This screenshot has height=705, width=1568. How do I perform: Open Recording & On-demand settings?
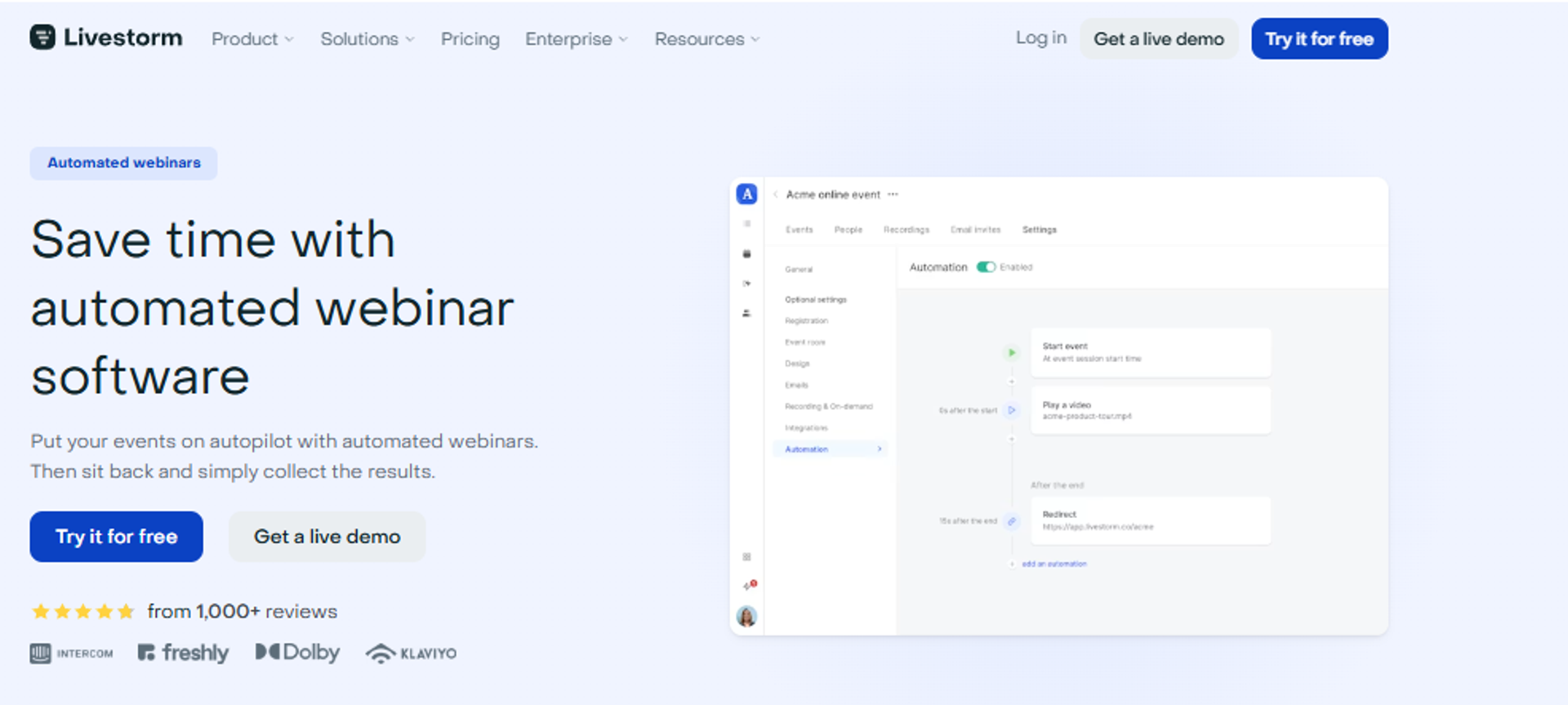[x=829, y=406]
